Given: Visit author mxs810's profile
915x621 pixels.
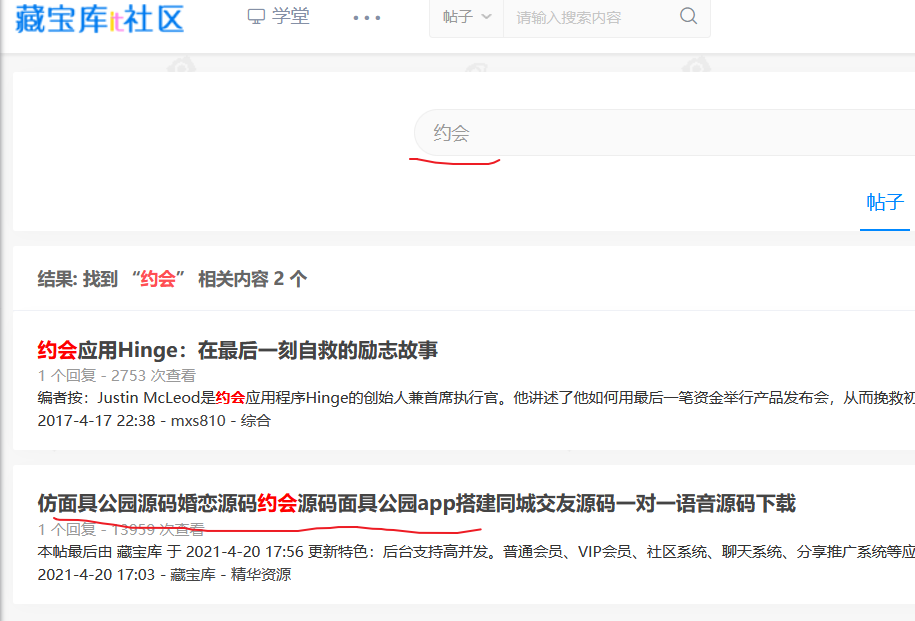Looking at the screenshot, I should (197, 421).
